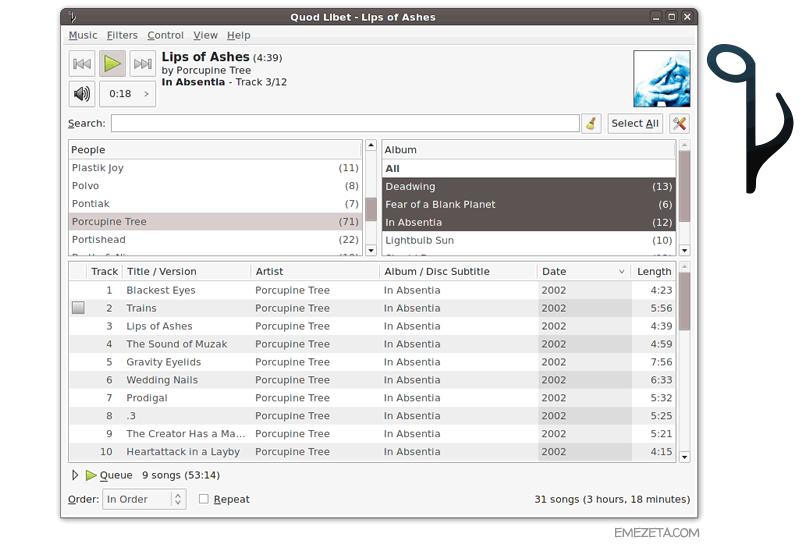This screenshot has width=800, height=550.
Task: Click the stop-after marker on Trains row
Action: [78, 308]
